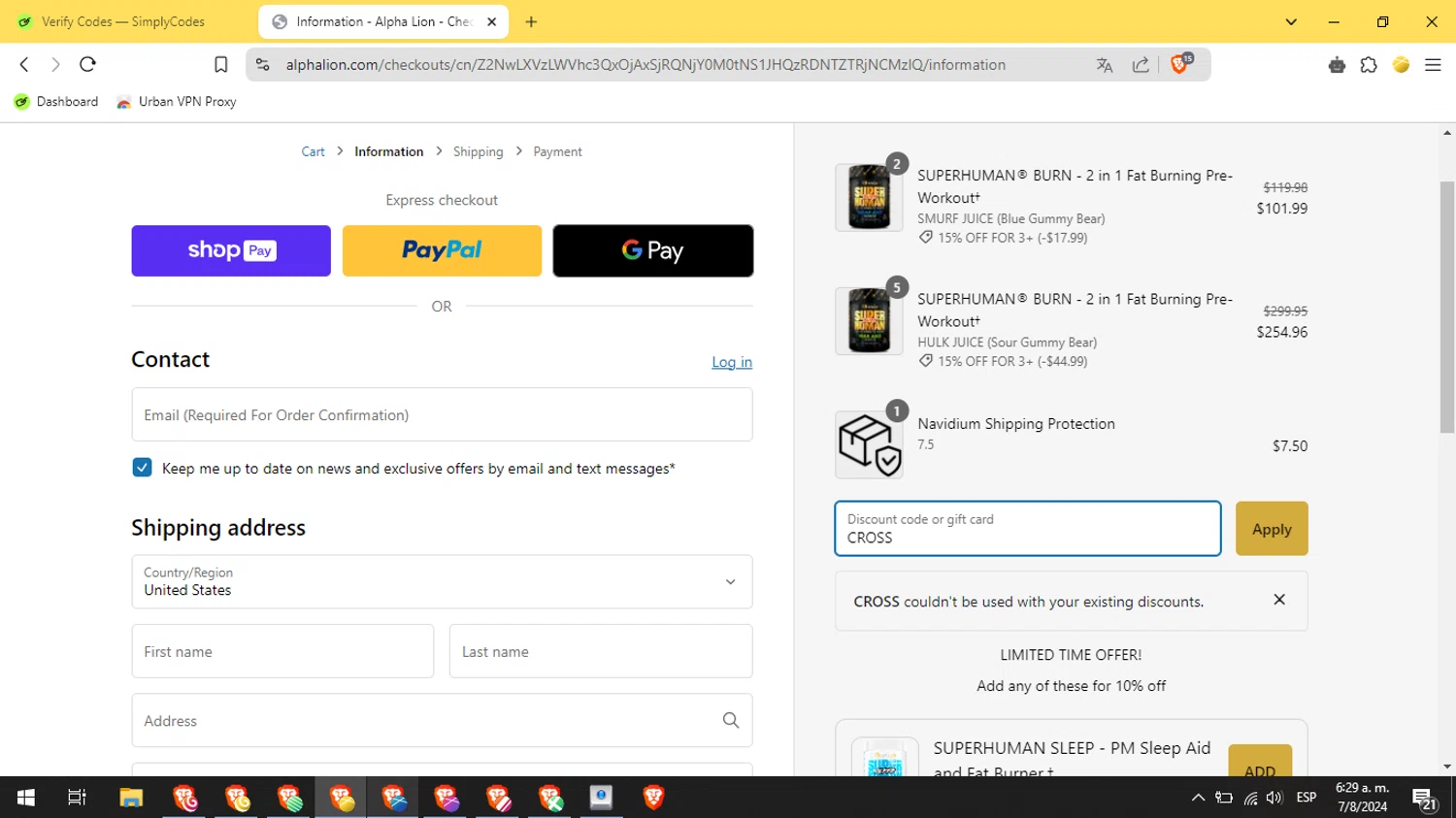Open the Dashboard bookmark
The height and width of the screenshot is (818, 1456).
pyautogui.click(x=56, y=101)
